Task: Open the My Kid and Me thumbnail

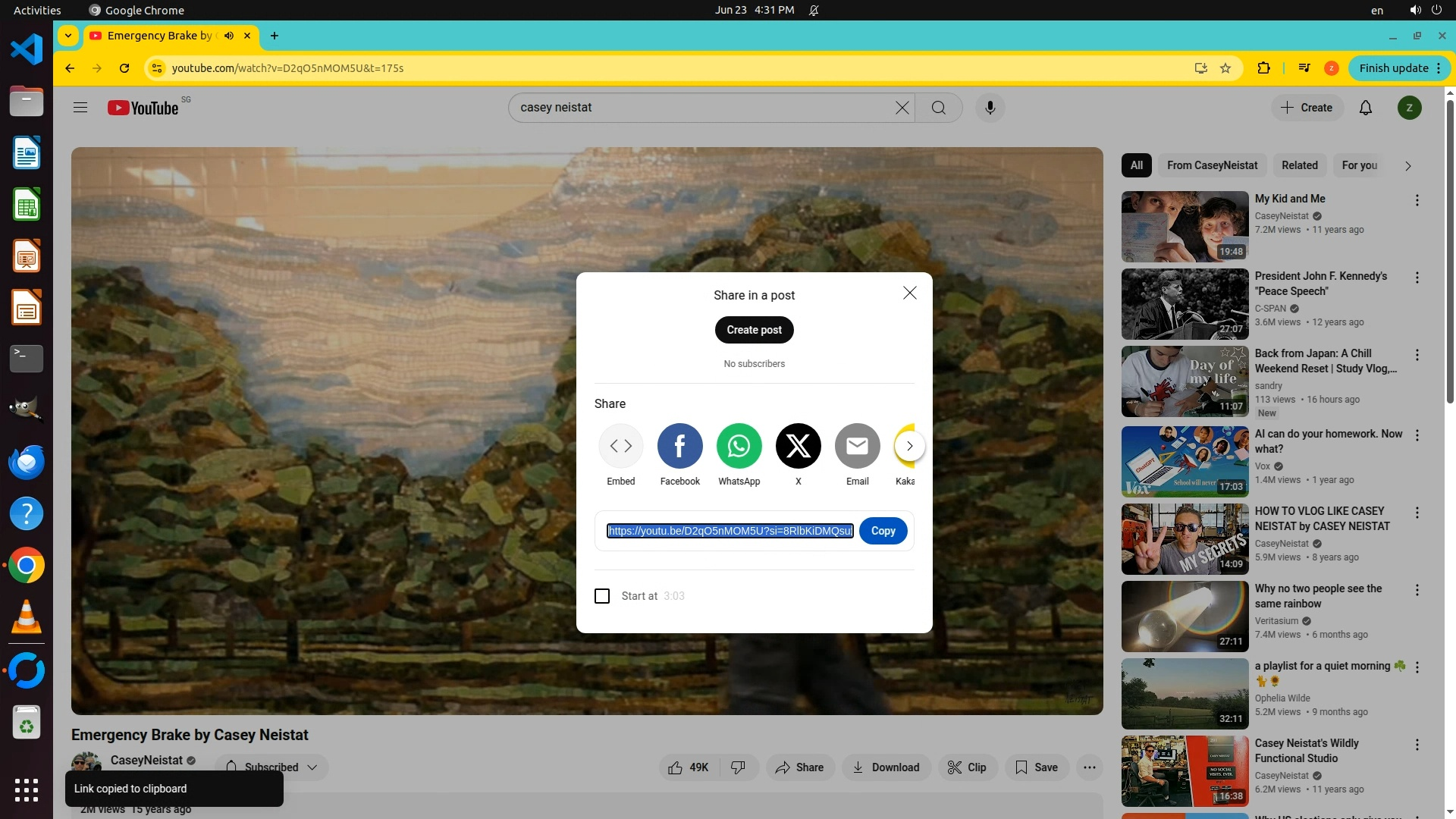Action: coord(1185,226)
